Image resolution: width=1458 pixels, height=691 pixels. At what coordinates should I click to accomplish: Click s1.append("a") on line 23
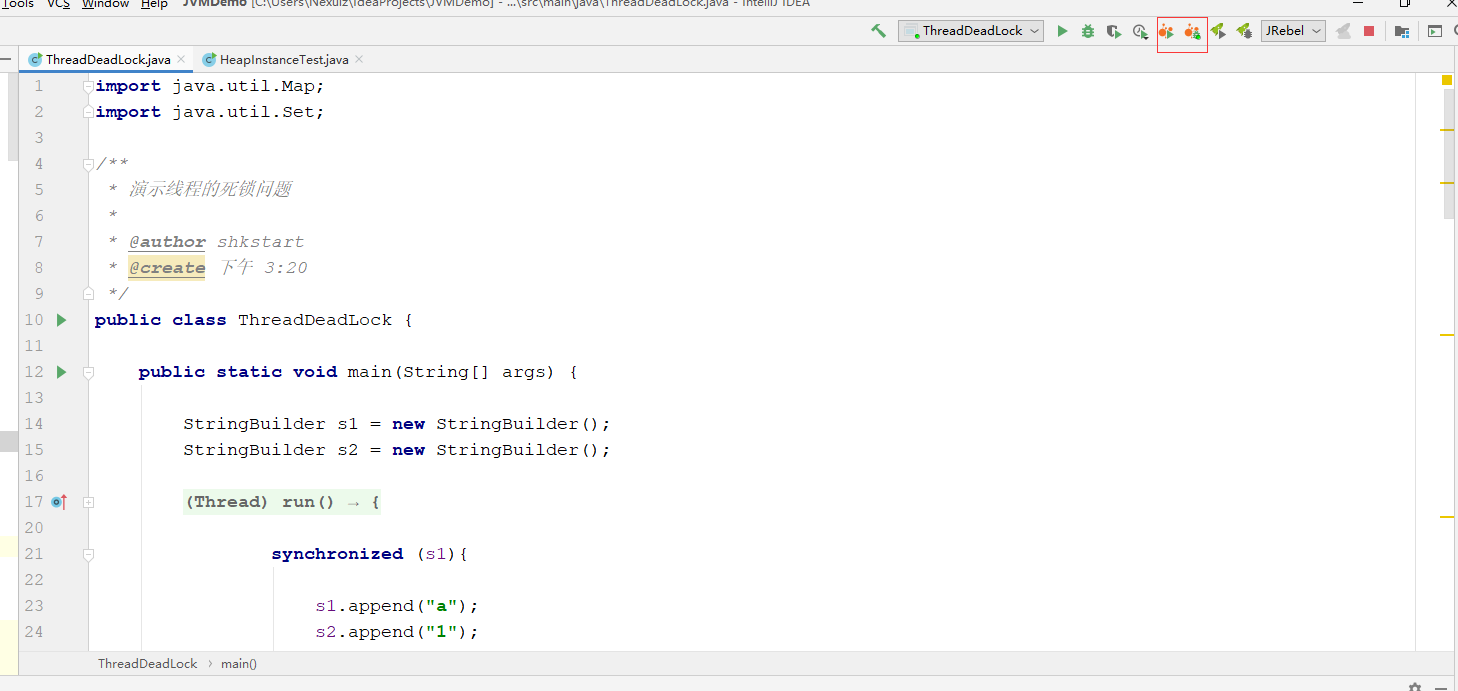(397, 606)
